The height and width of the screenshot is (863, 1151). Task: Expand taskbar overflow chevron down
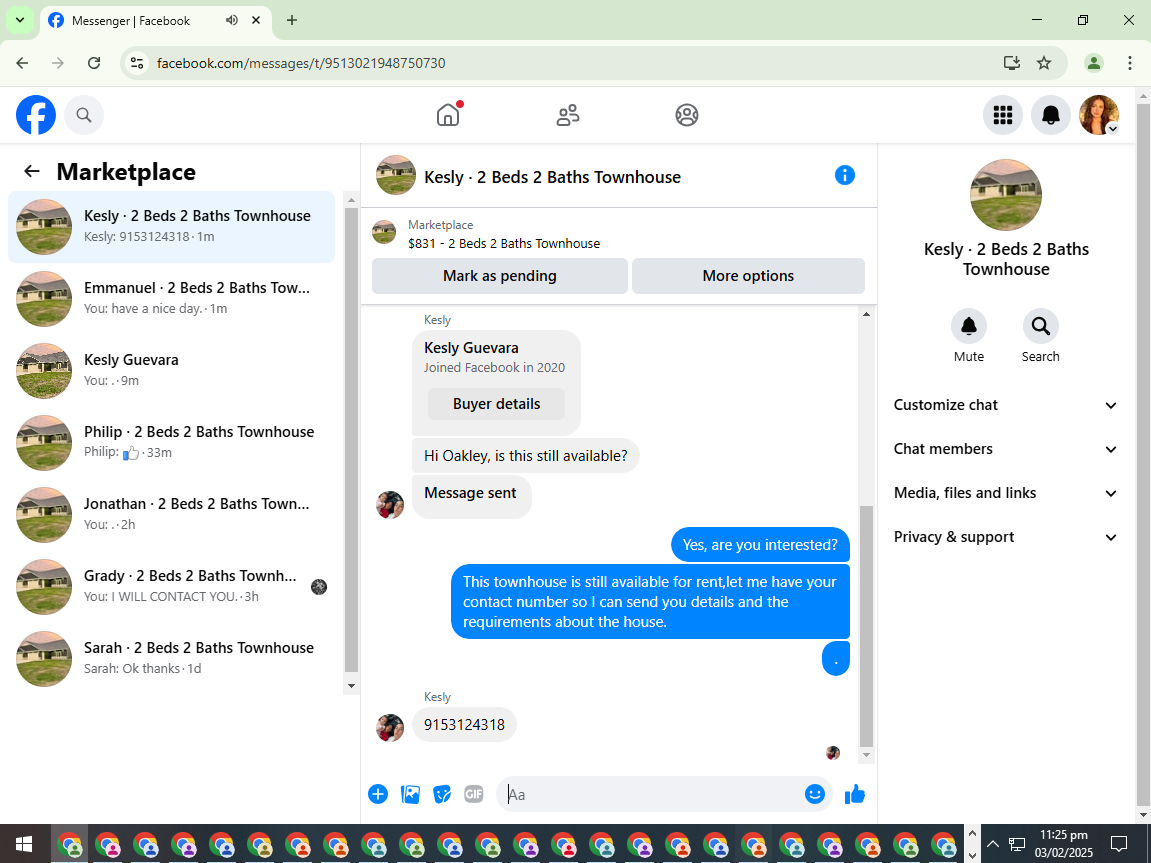[x=972, y=855]
